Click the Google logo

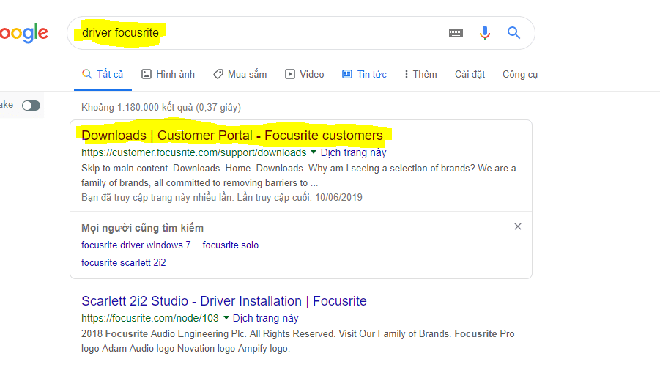pyautogui.click(x=24, y=33)
